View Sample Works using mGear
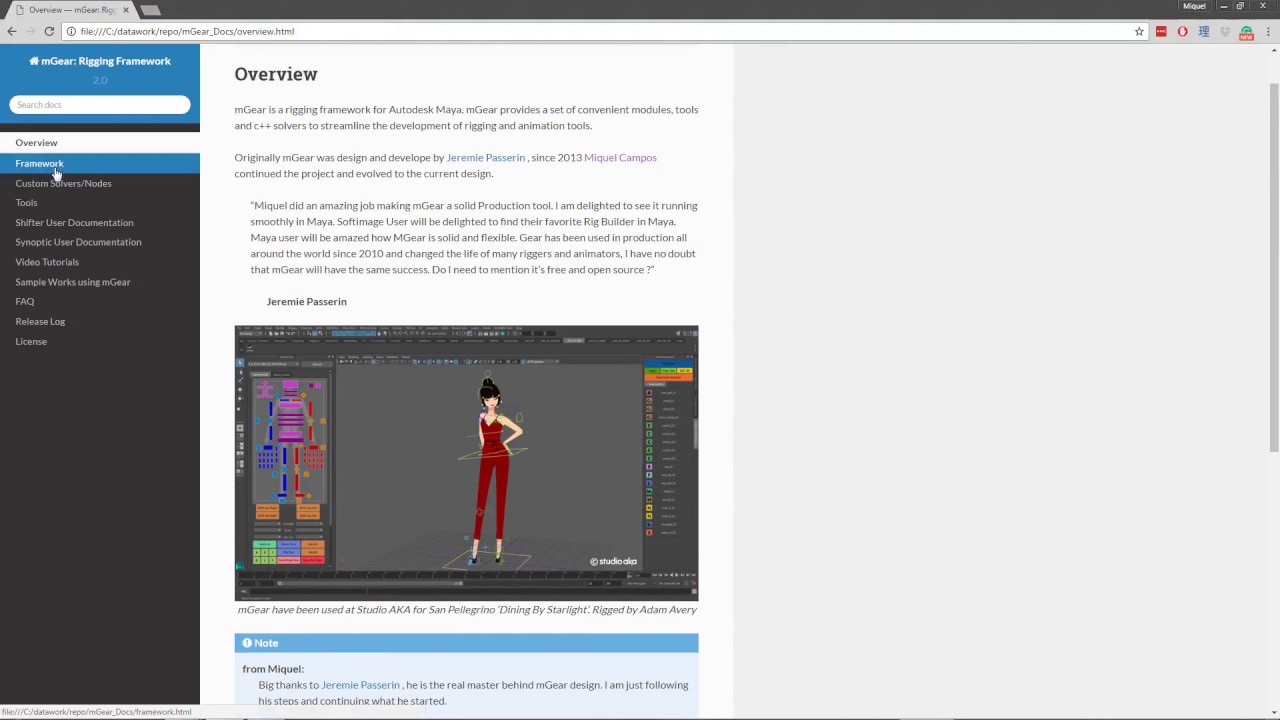 pos(100,282)
